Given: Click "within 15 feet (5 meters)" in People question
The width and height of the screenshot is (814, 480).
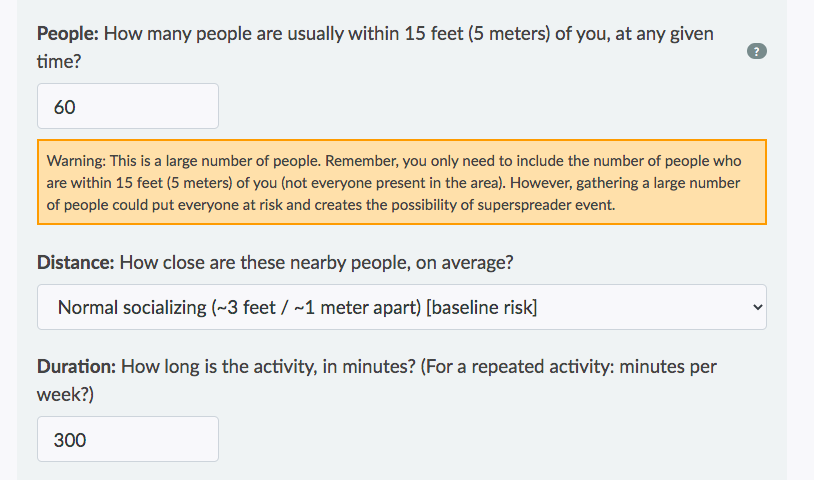Looking at the screenshot, I should [x=447, y=33].
